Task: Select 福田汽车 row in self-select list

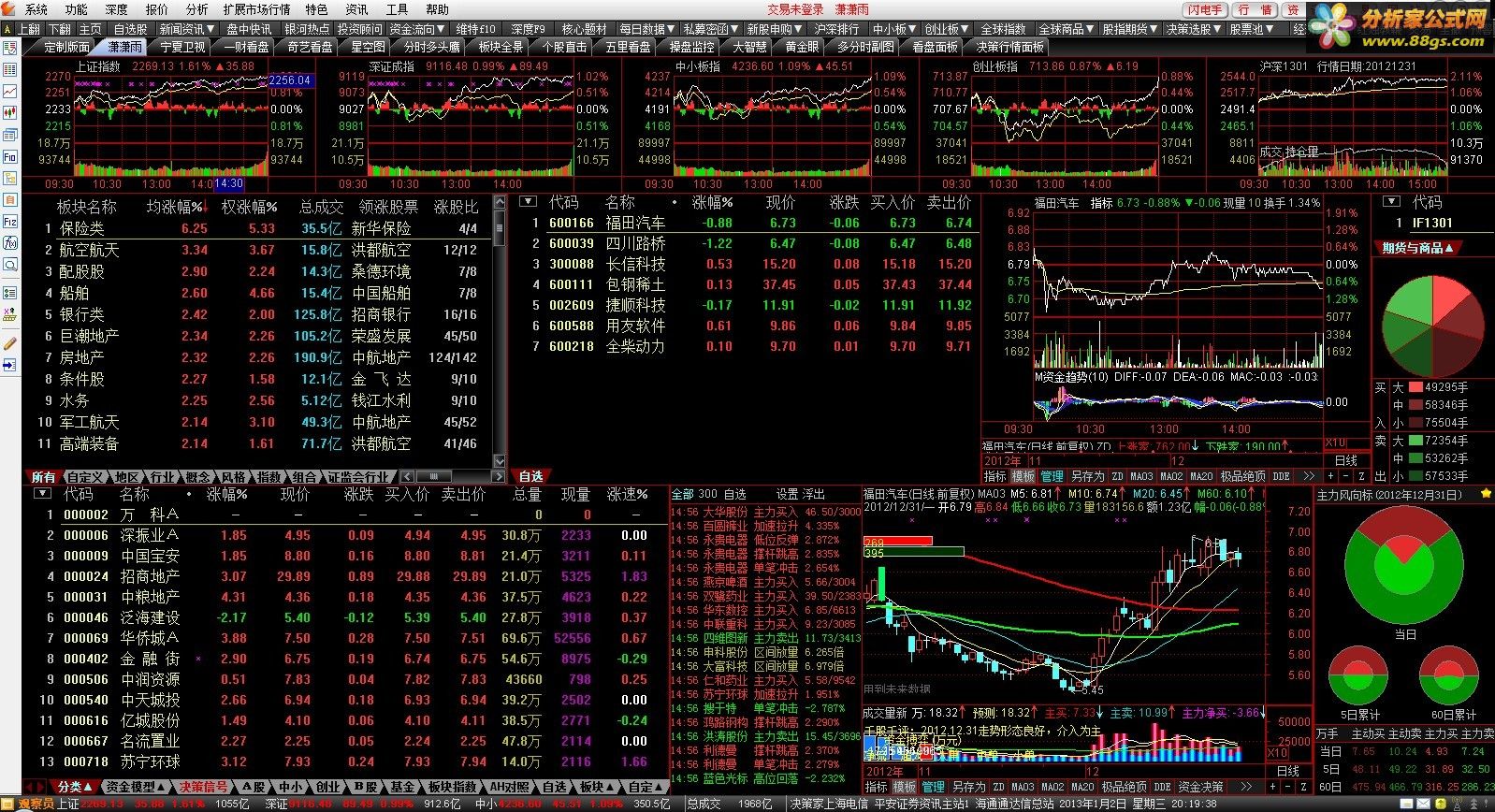Action: 748,223
